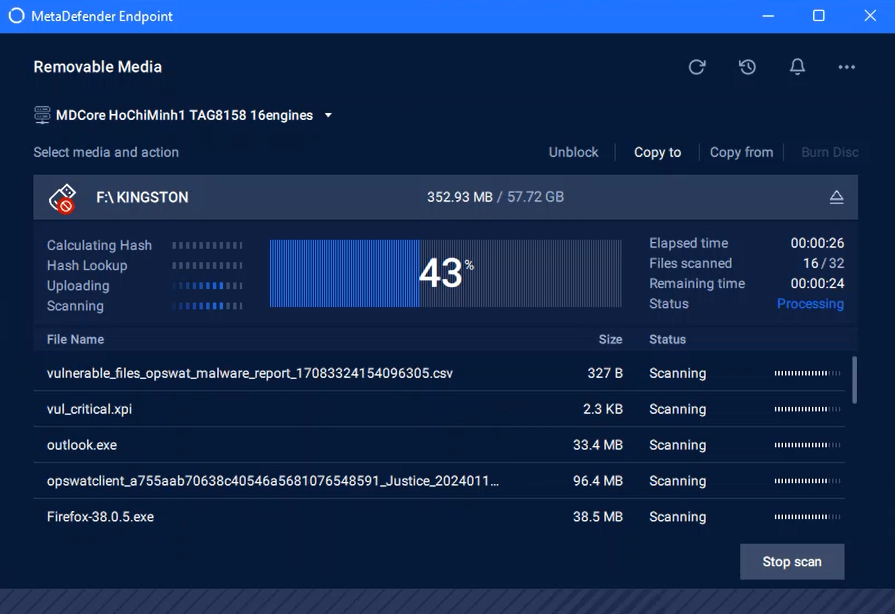This screenshot has height=614, width=895.
Task: Click the 96.4 MB size cell
Action: tap(598, 481)
